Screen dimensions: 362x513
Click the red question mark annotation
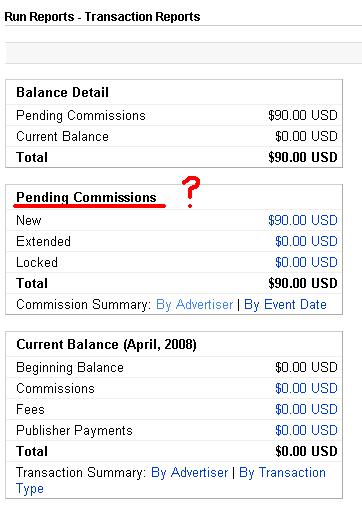pyautogui.click(x=191, y=192)
